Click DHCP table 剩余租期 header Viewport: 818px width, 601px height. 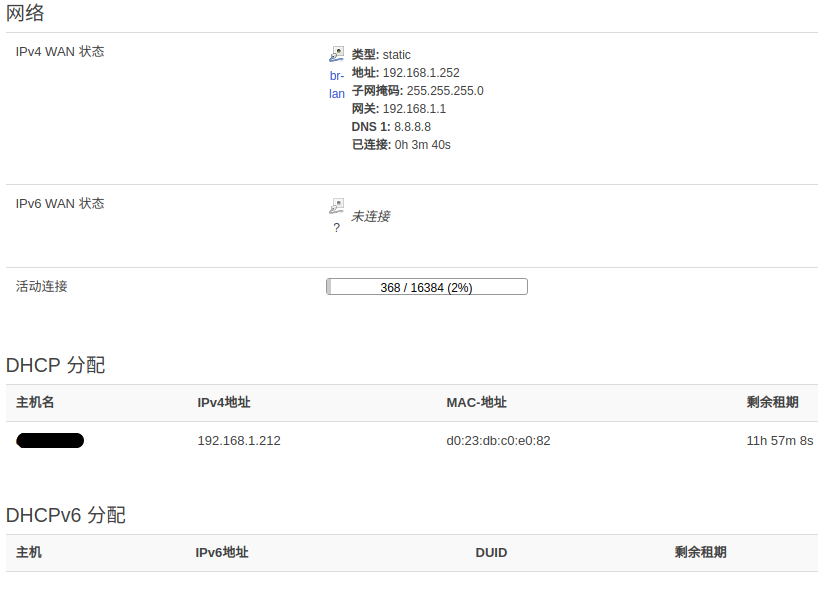click(x=772, y=403)
